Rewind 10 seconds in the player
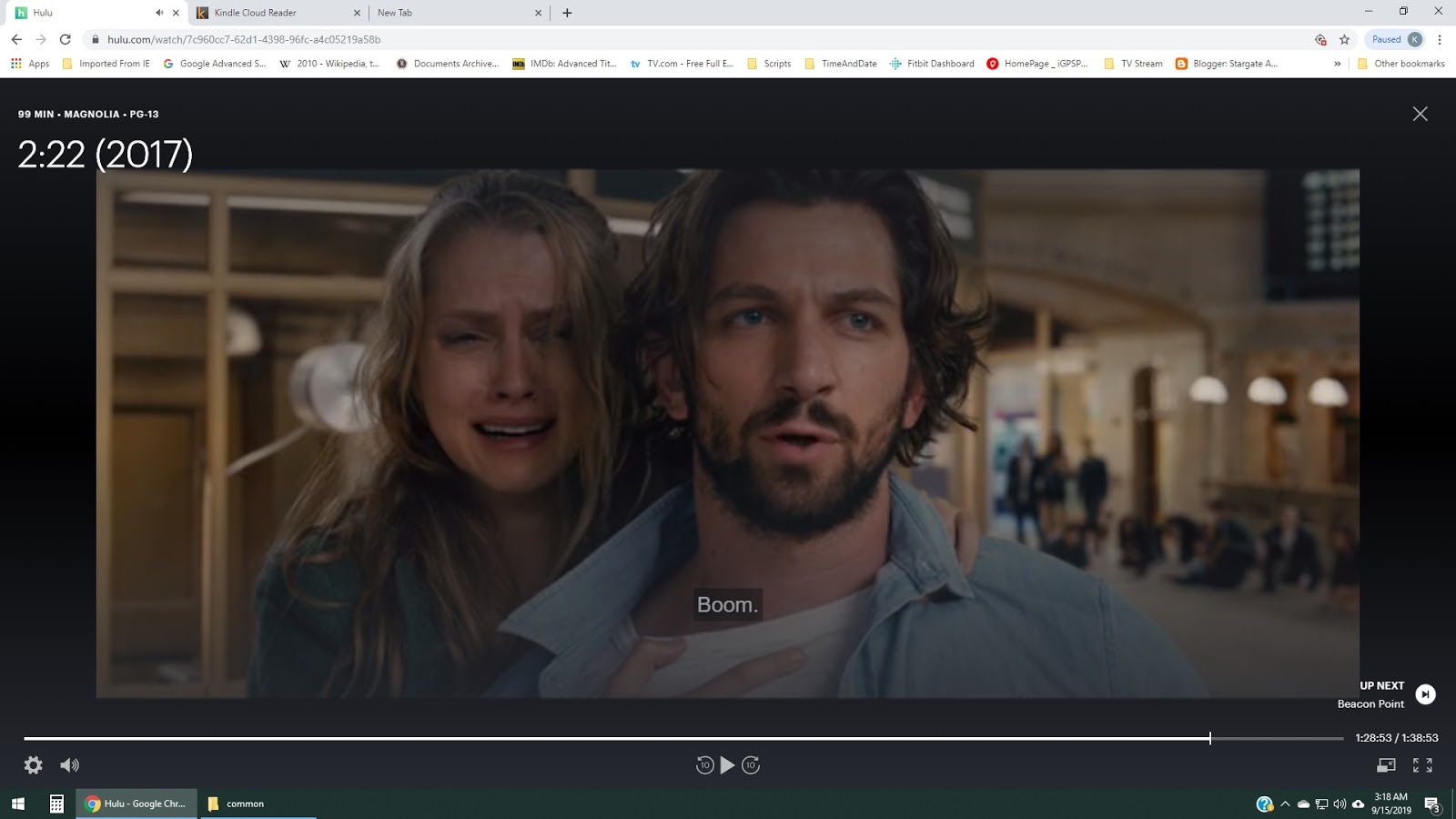This screenshot has width=1456, height=819. 704,765
